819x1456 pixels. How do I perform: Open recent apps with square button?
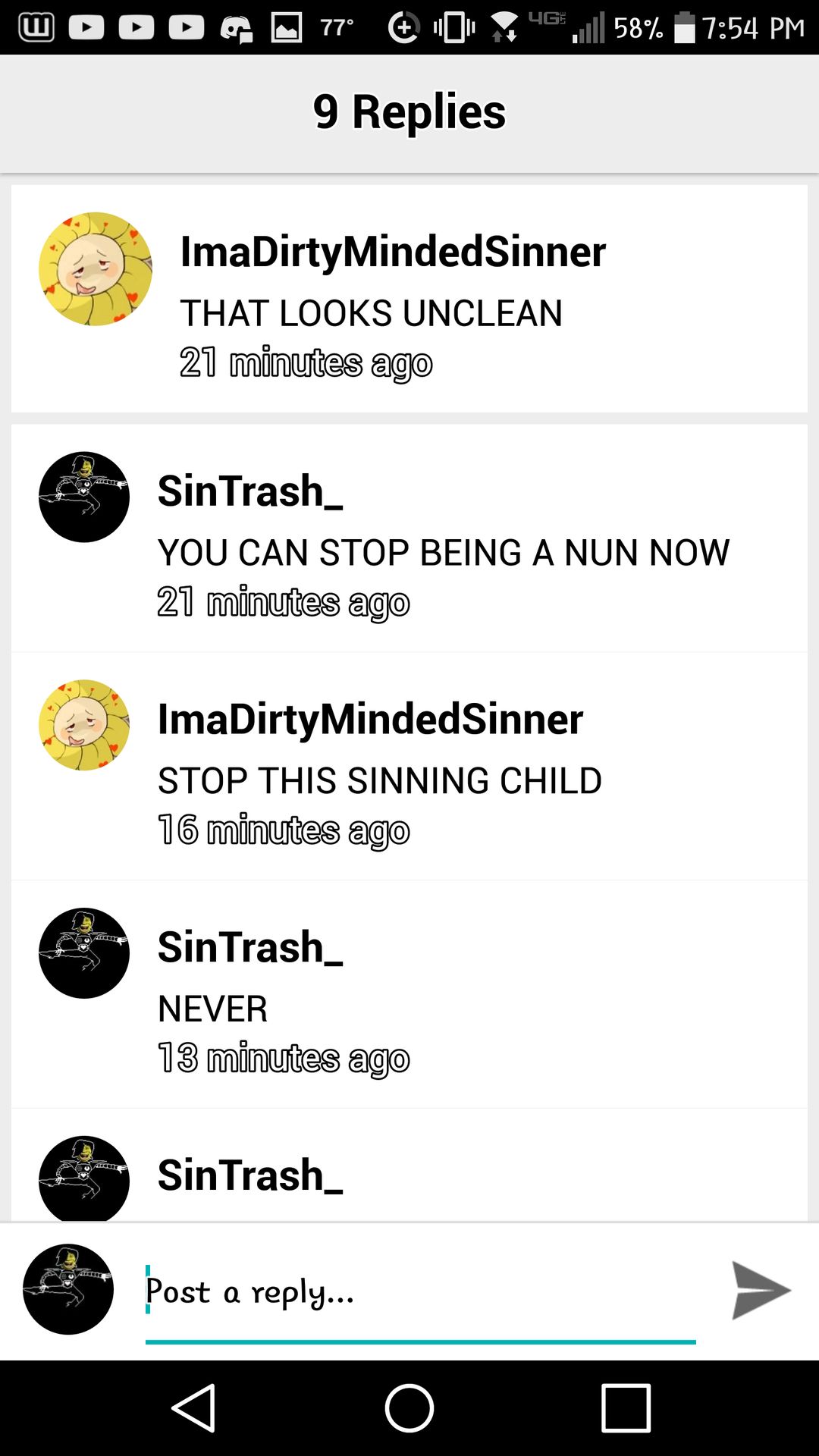coord(626,1408)
